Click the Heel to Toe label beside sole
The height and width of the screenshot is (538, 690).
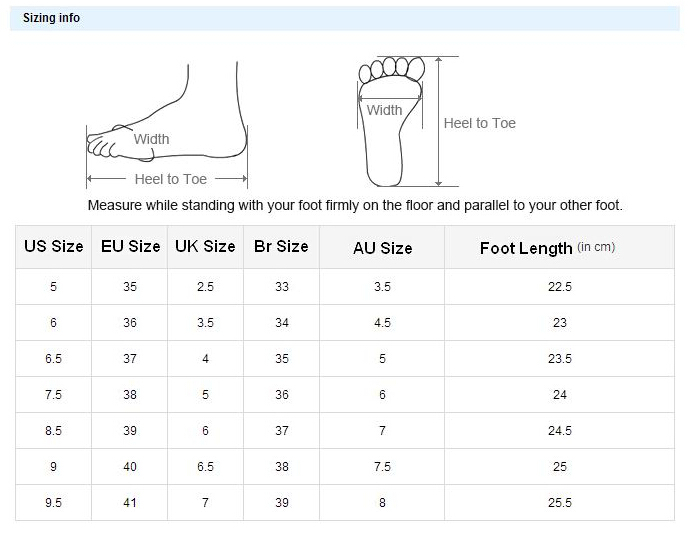pos(480,123)
